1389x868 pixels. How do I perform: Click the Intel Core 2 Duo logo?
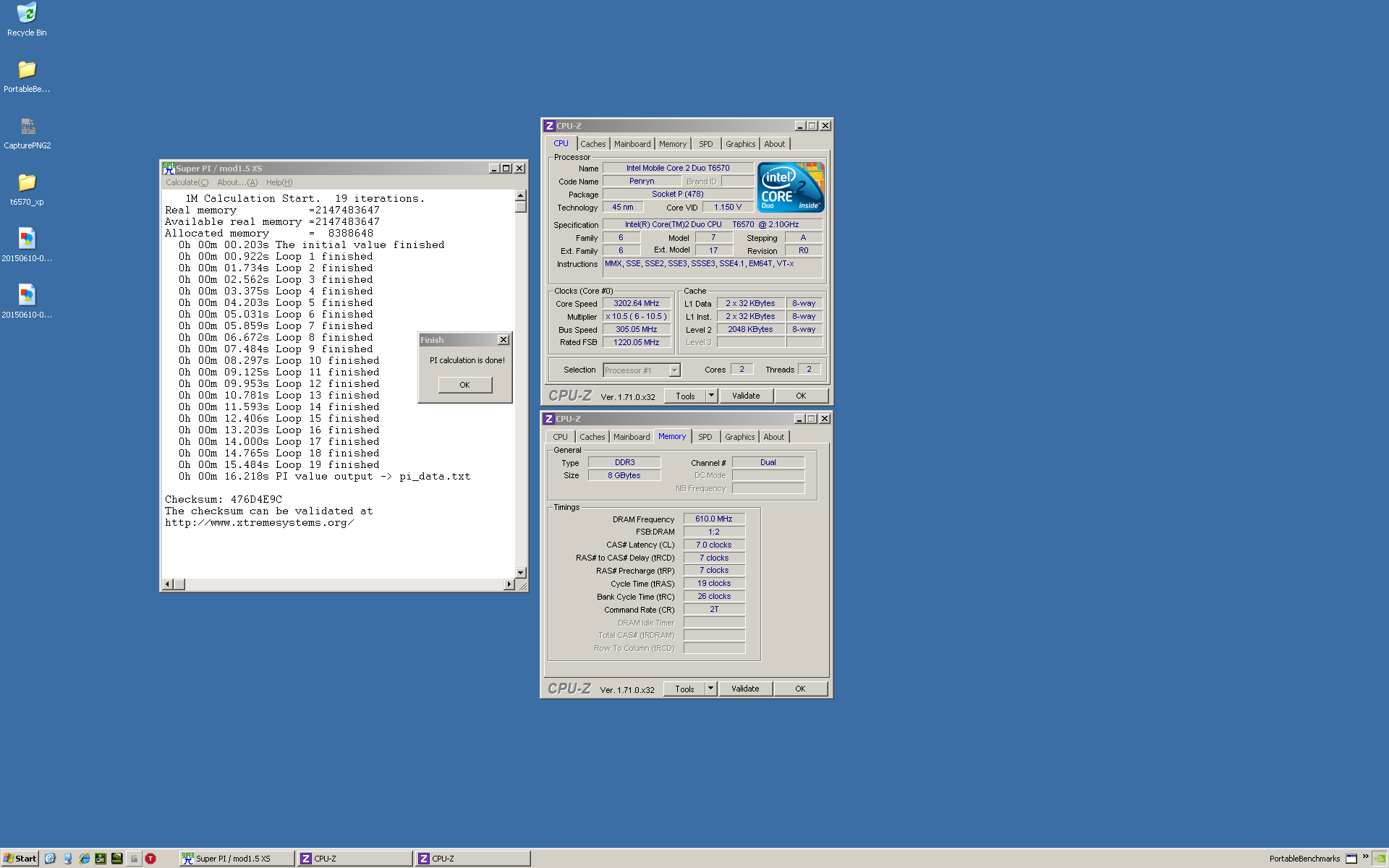[791, 187]
